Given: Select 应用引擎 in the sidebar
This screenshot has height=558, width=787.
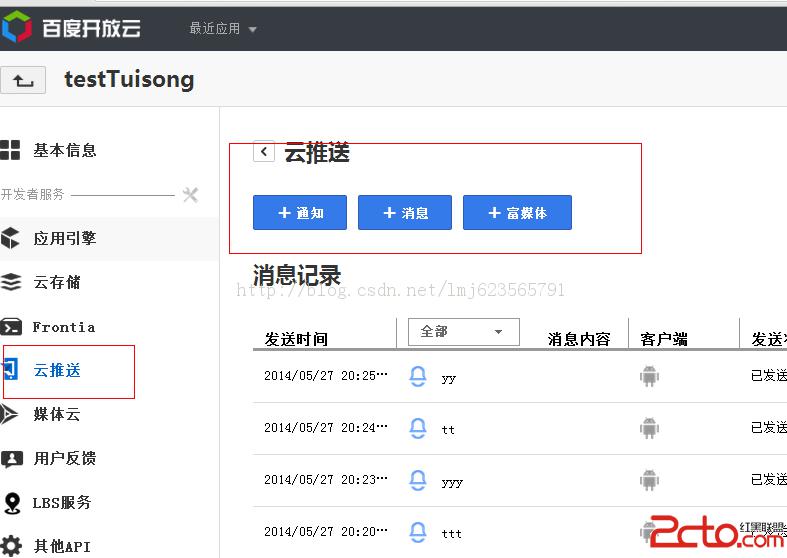Looking at the screenshot, I should click(x=65, y=238).
